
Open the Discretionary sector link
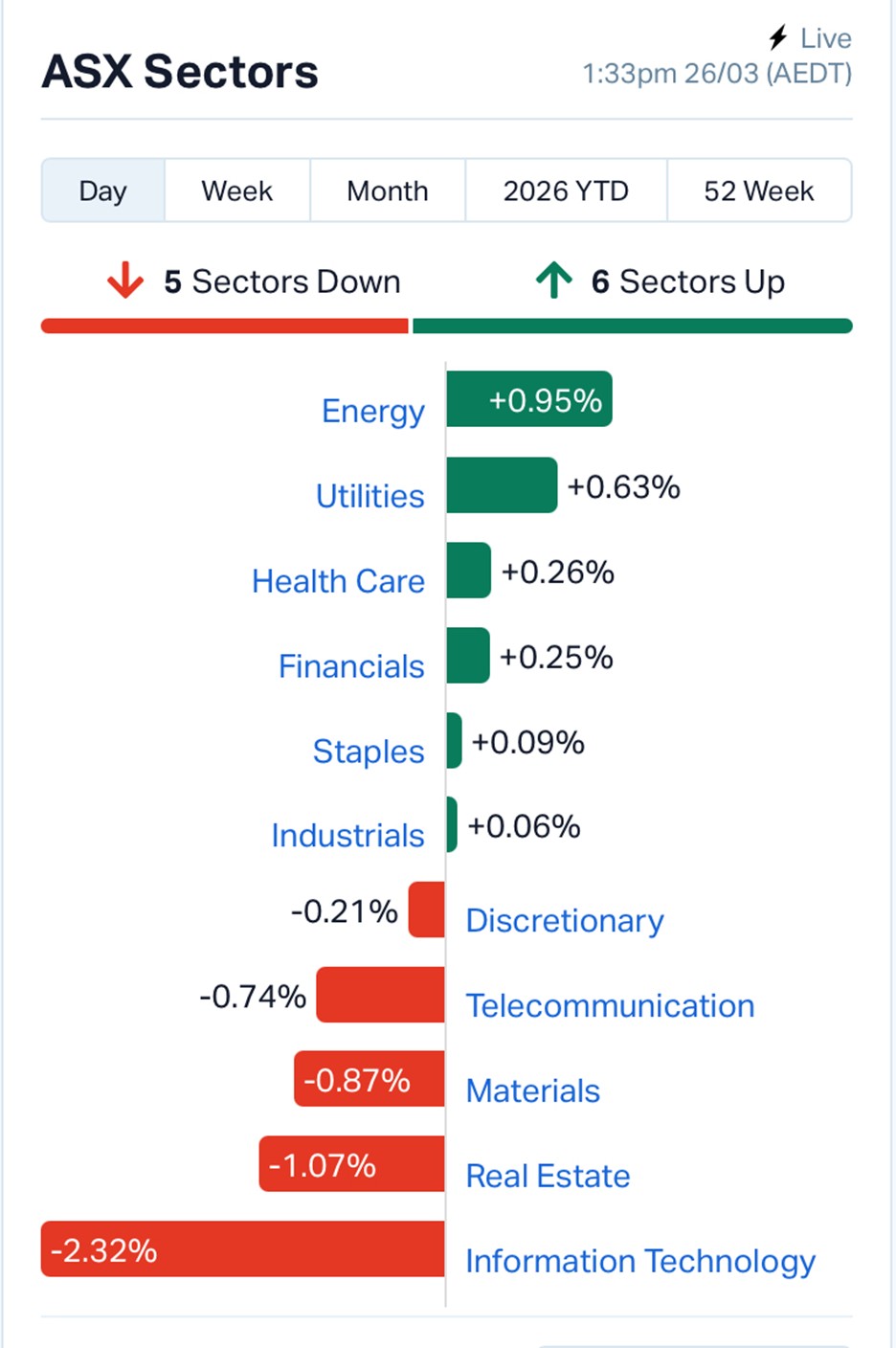(565, 921)
